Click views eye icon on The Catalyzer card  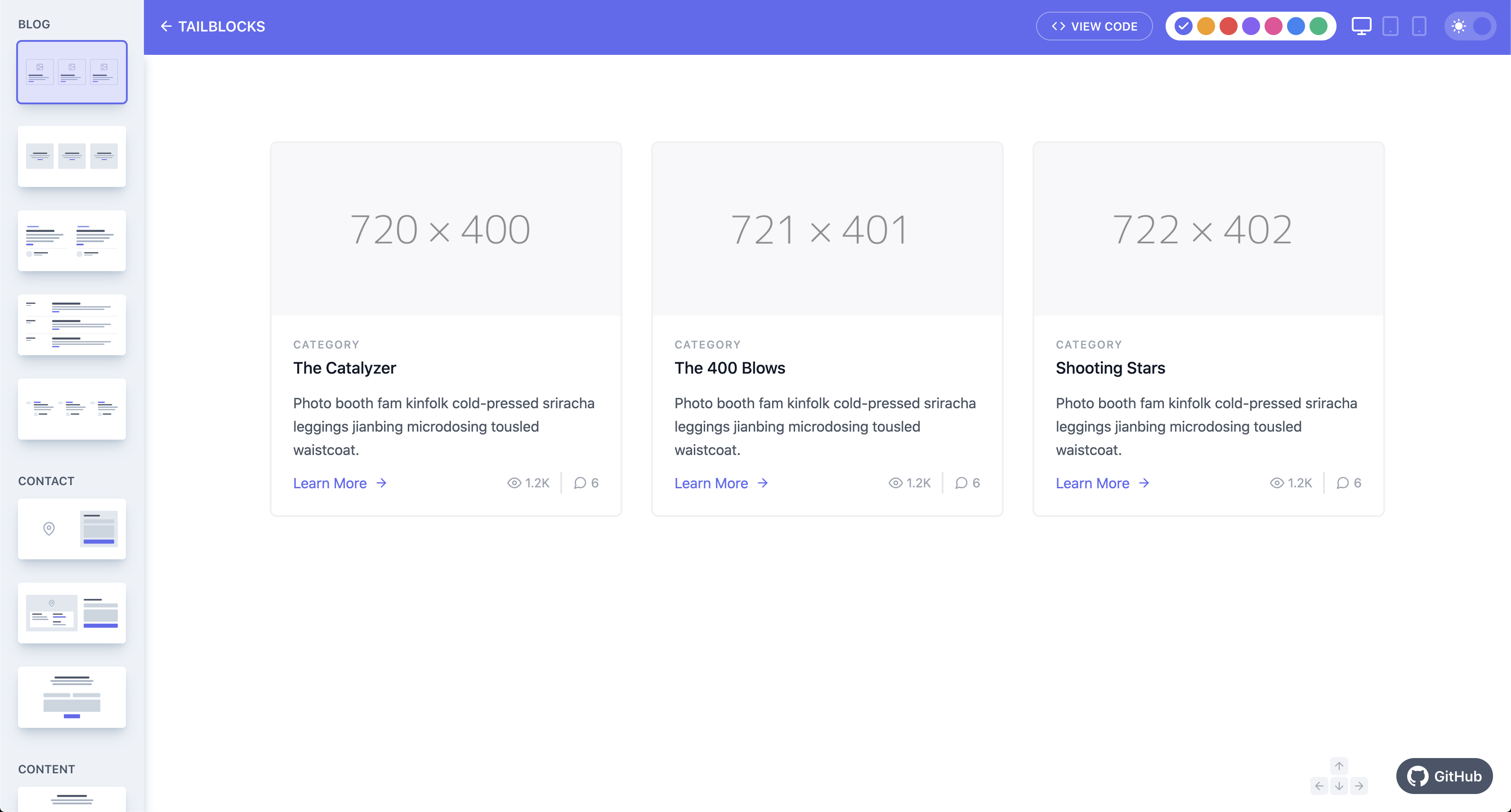point(514,483)
